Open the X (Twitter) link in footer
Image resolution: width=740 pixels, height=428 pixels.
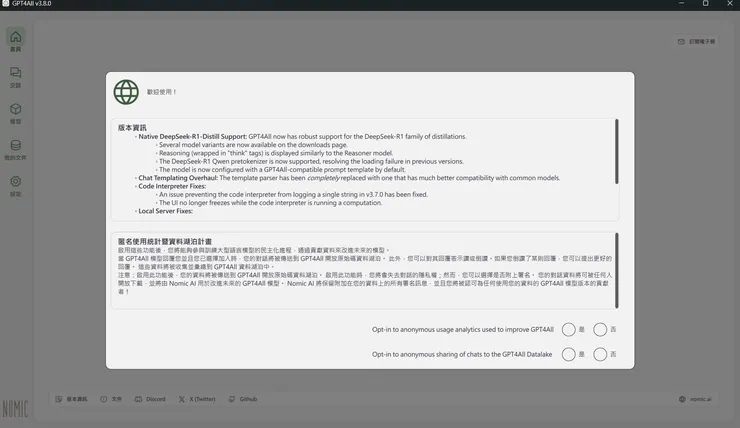pos(197,399)
